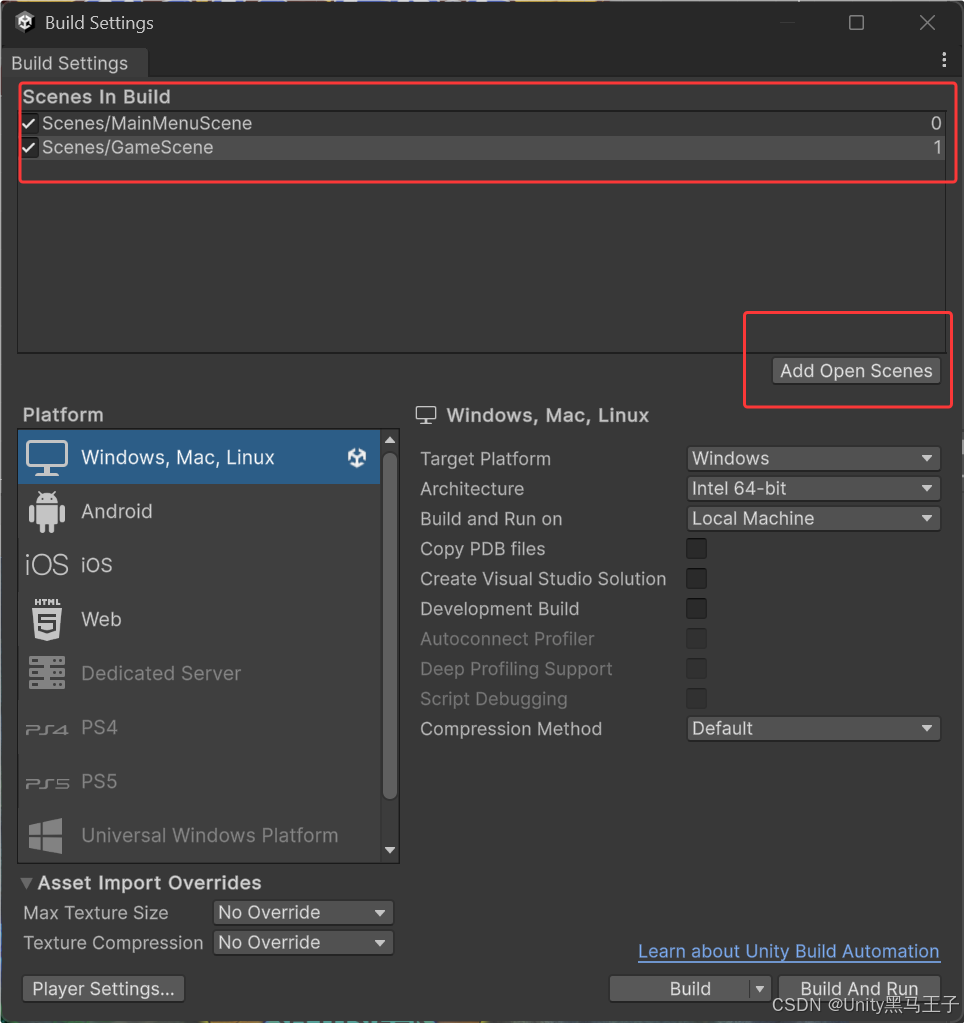964x1023 pixels.
Task: Click platform list scroll up arrow
Action: coord(390,440)
